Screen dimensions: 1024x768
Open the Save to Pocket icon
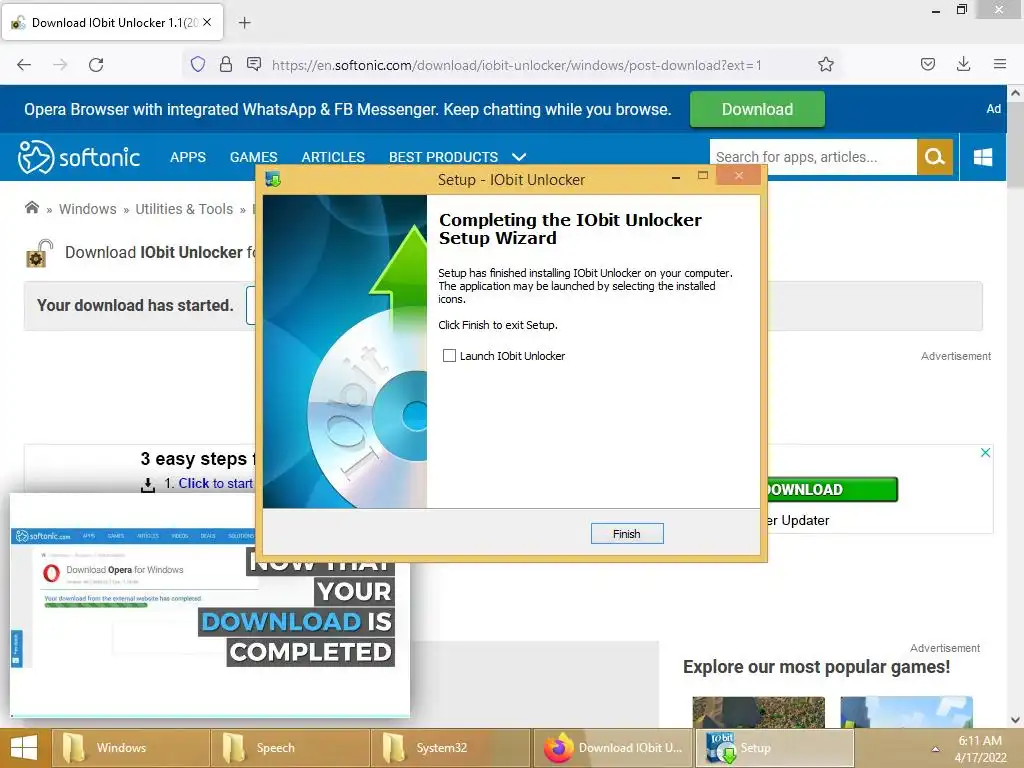pos(927,64)
